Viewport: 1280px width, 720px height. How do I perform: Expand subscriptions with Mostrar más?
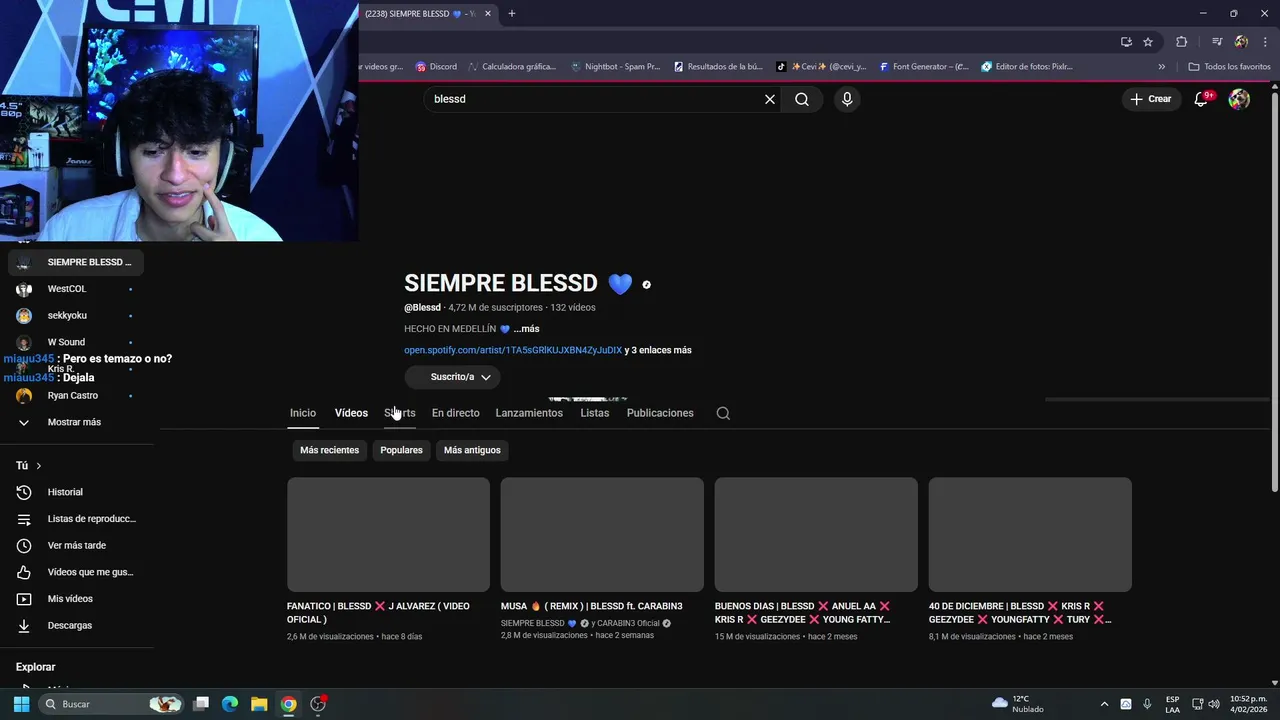click(x=75, y=422)
